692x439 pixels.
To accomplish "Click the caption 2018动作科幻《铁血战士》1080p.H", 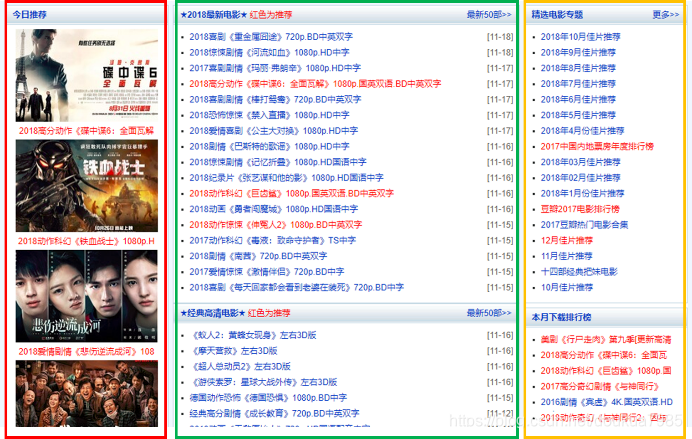I will (86, 241).
